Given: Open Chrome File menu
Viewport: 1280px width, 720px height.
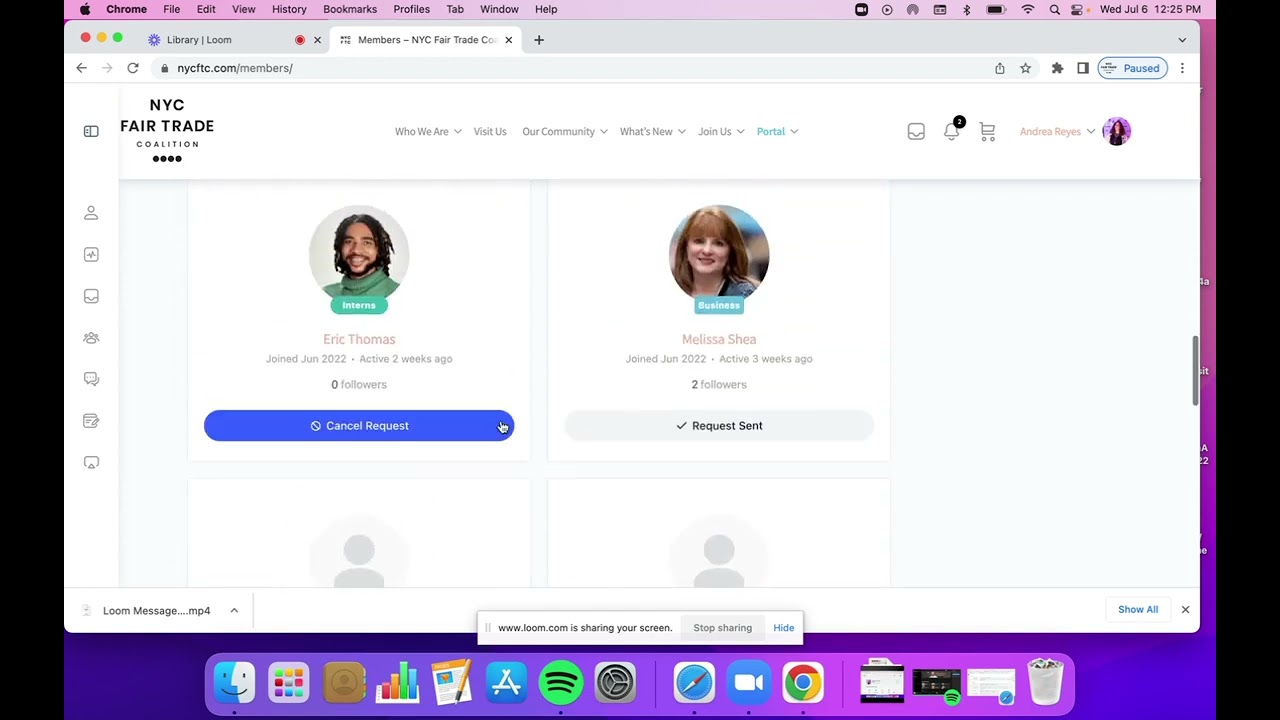Looking at the screenshot, I should 172,9.
